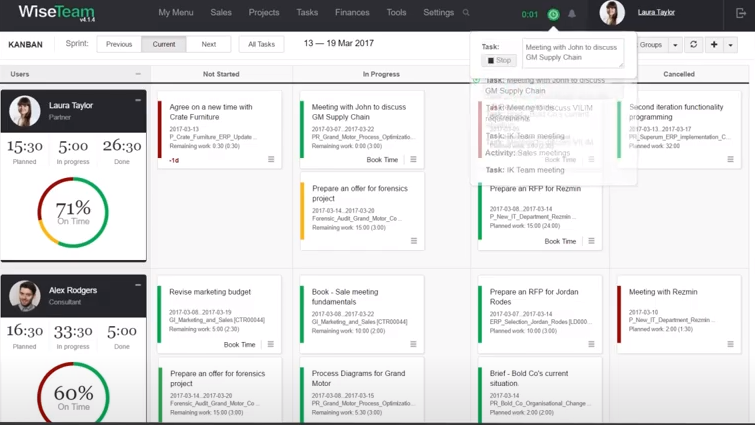Viewport: 755px width, 425px height.
Task: Click Alex's 33:30 In progress hours value
Action: point(73,331)
